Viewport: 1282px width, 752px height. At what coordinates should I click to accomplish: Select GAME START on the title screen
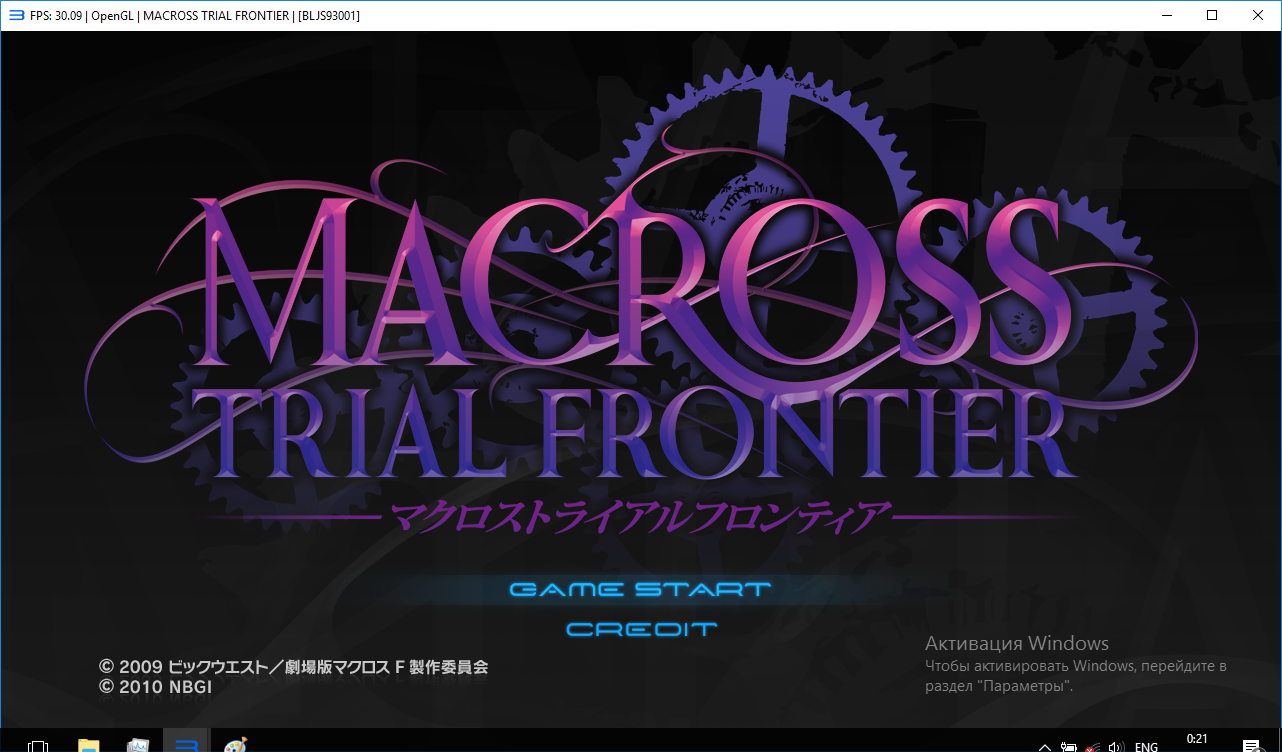pos(640,589)
